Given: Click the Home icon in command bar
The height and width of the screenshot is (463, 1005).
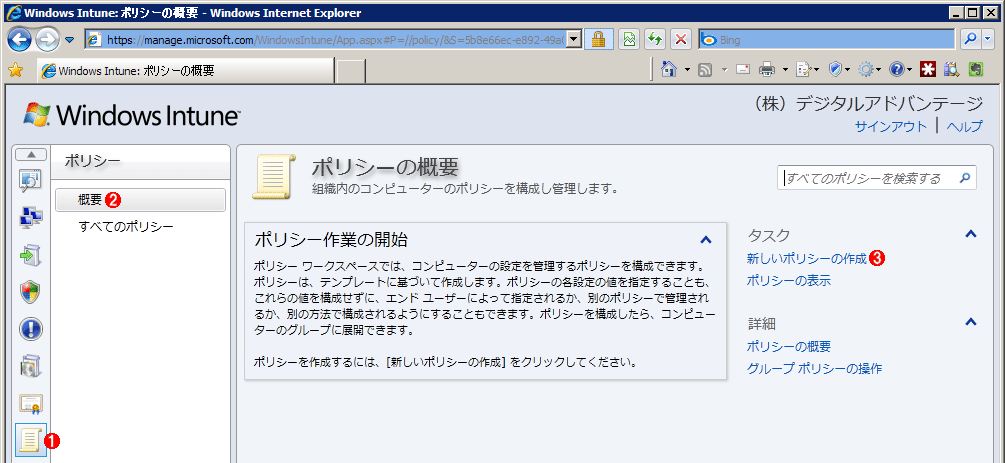Looking at the screenshot, I should (669, 69).
